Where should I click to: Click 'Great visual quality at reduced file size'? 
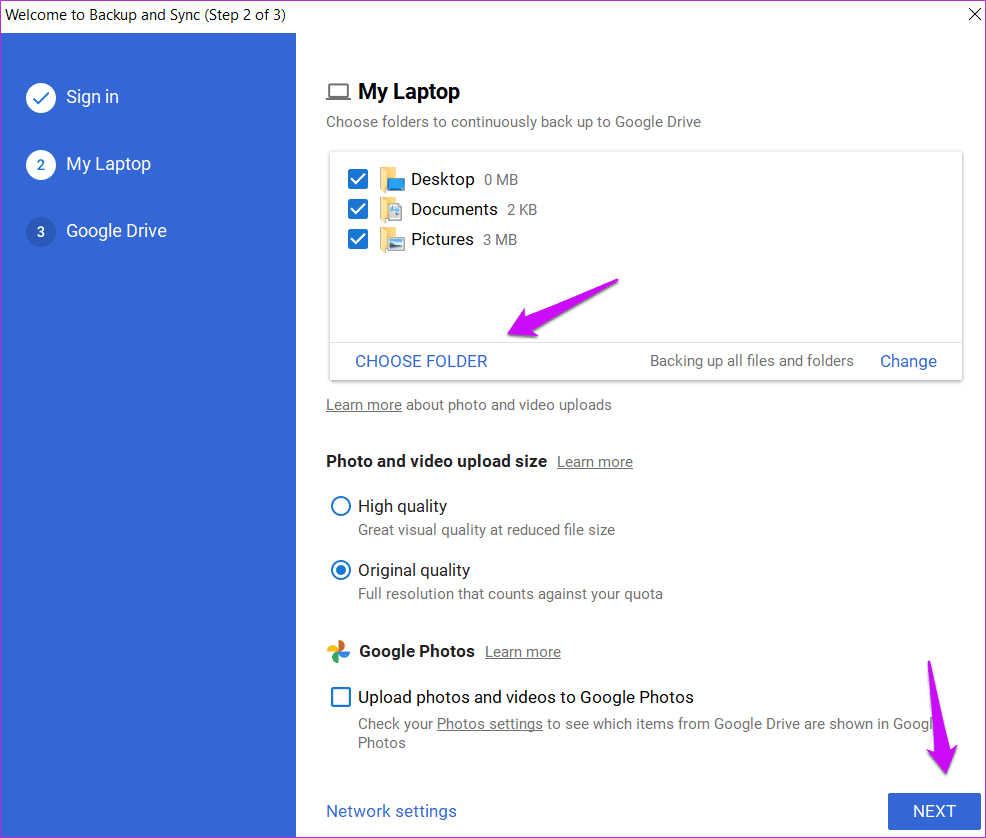coord(486,530)
